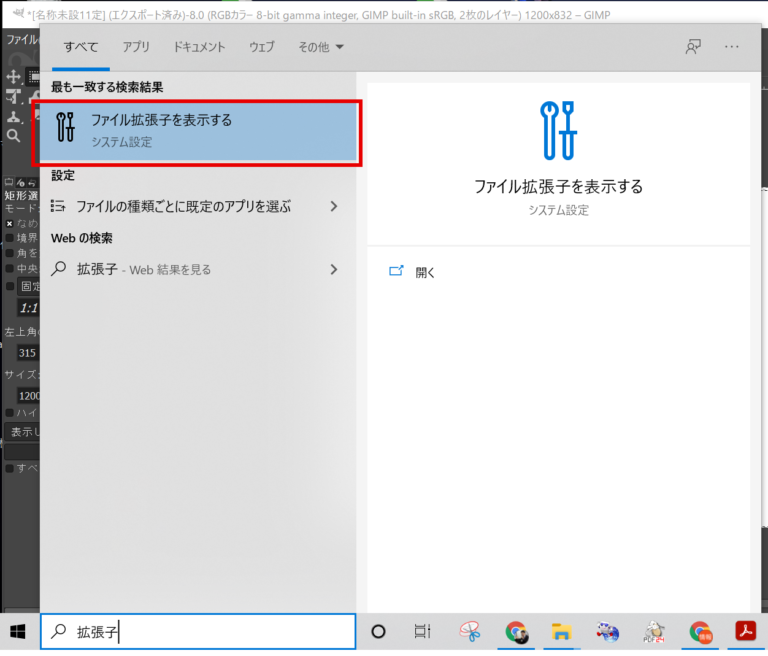Click the magnifier icon in search box

coord(59,631)
